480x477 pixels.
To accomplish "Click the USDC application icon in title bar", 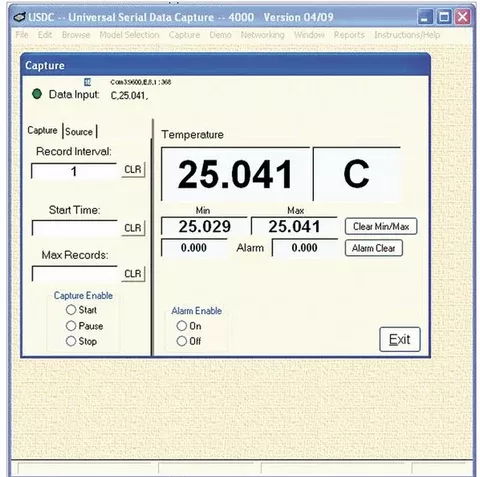I will coord(20,17).
